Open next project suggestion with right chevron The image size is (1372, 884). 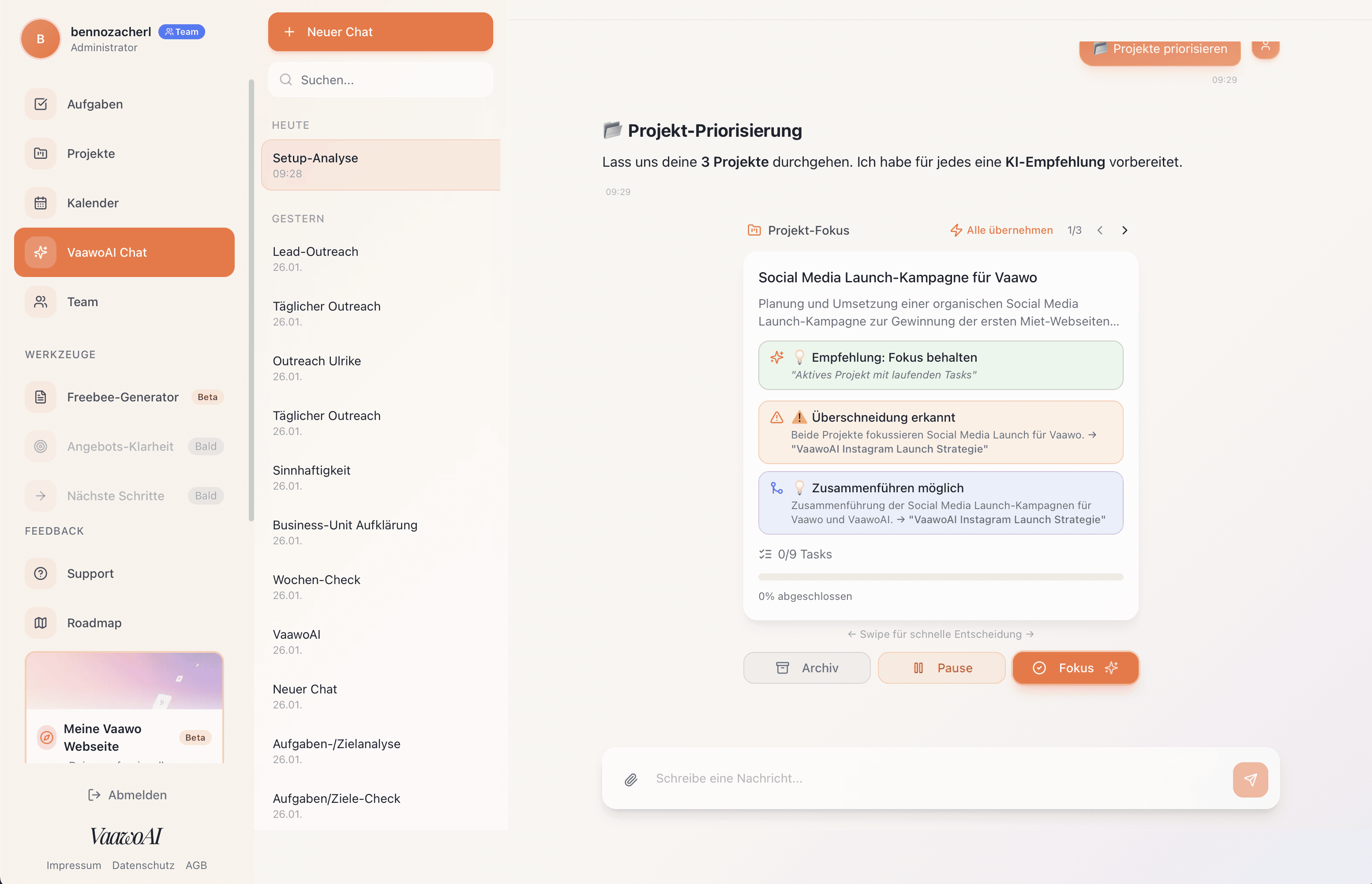tap(1124, 230)
